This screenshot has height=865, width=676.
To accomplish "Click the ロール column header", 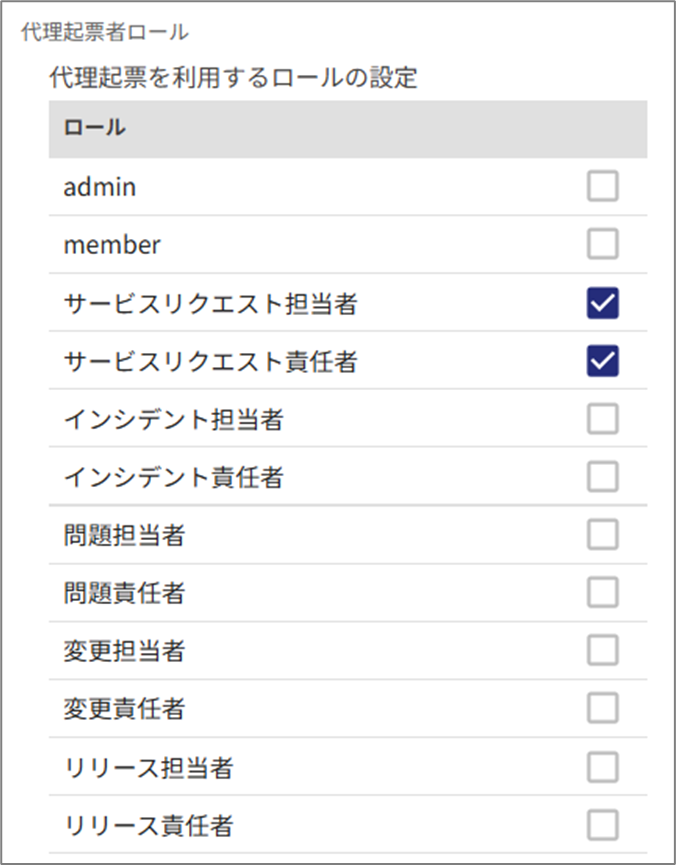I will (94, 128).
